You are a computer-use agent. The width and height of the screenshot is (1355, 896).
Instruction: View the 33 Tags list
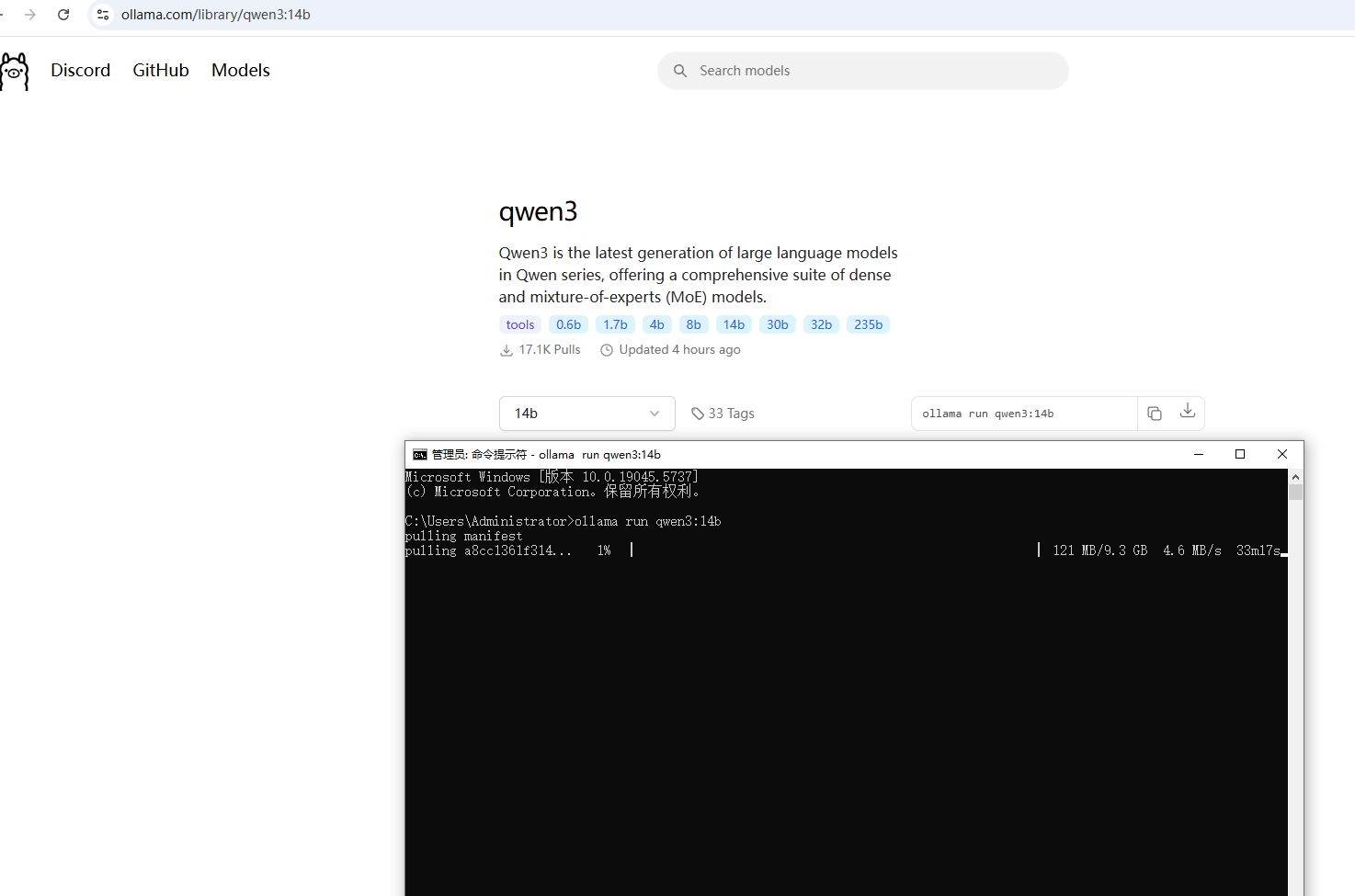[x=723, y=414]
